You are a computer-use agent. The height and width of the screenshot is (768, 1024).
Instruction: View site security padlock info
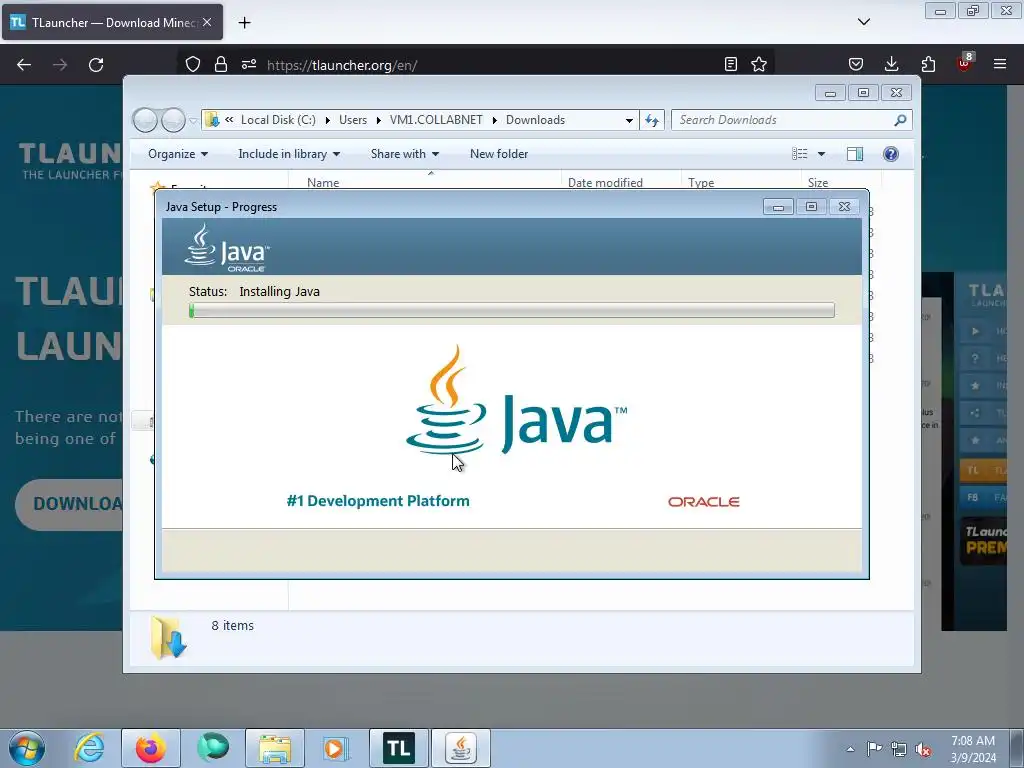(x=221, y=64)
